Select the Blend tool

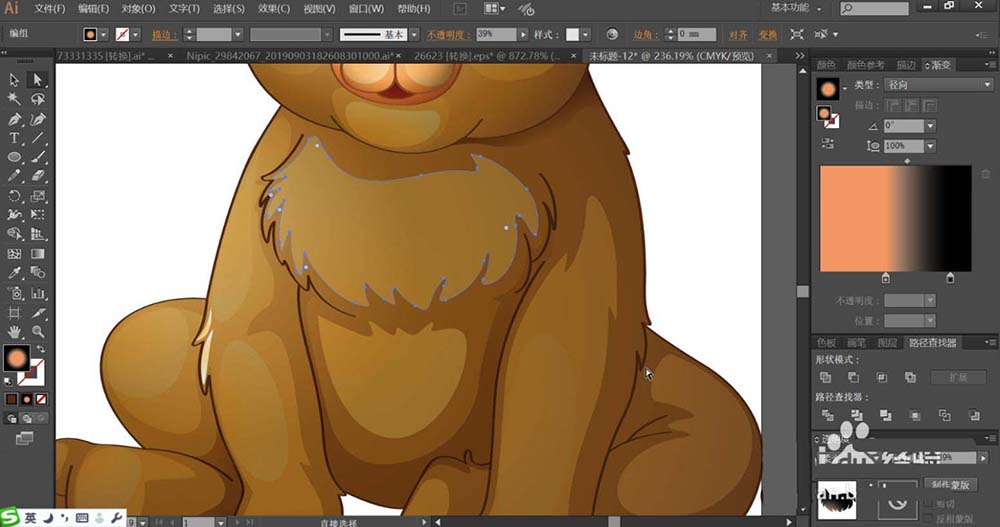pos(38,273)
